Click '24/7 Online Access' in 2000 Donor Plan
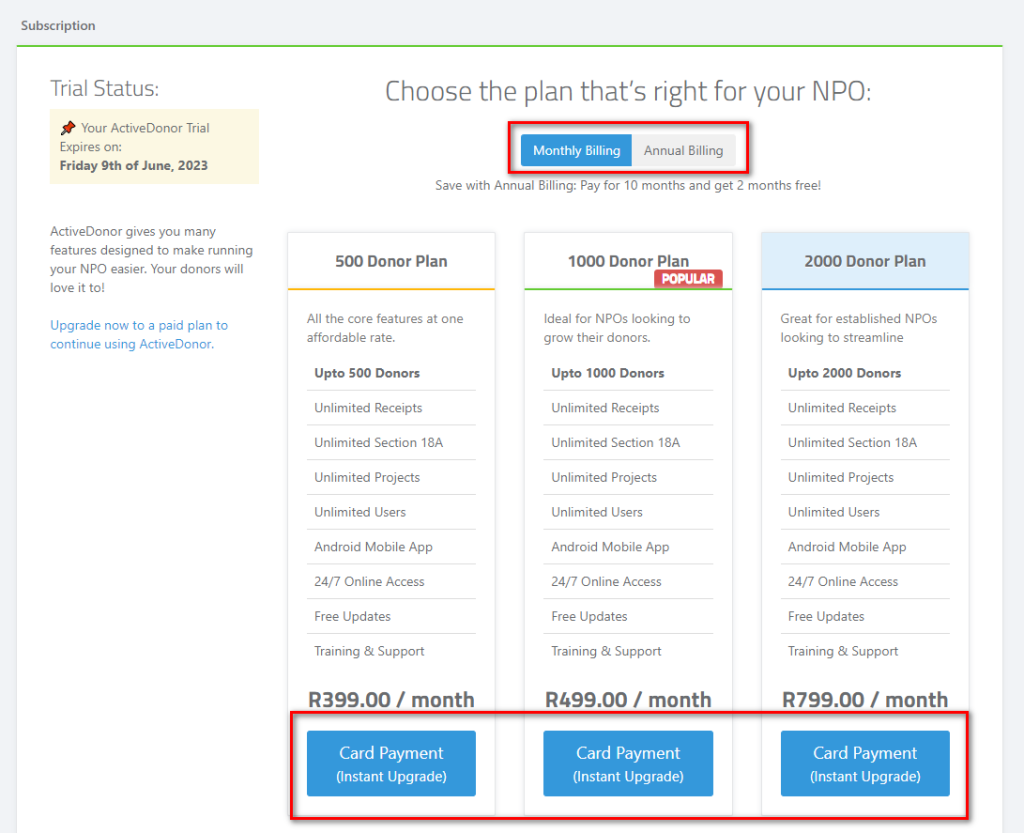Image resolution: width=1024 pixels, height=833 pixels. point(865,582)
